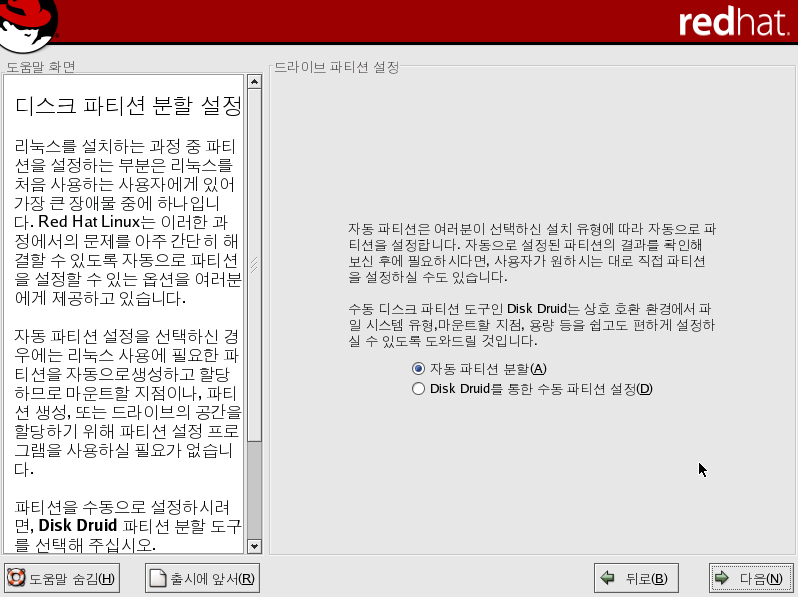Click the 뒤로(B) back button
Image resolution: width=798 pixels, height=597 pixels.
click(x=636, y=578)
